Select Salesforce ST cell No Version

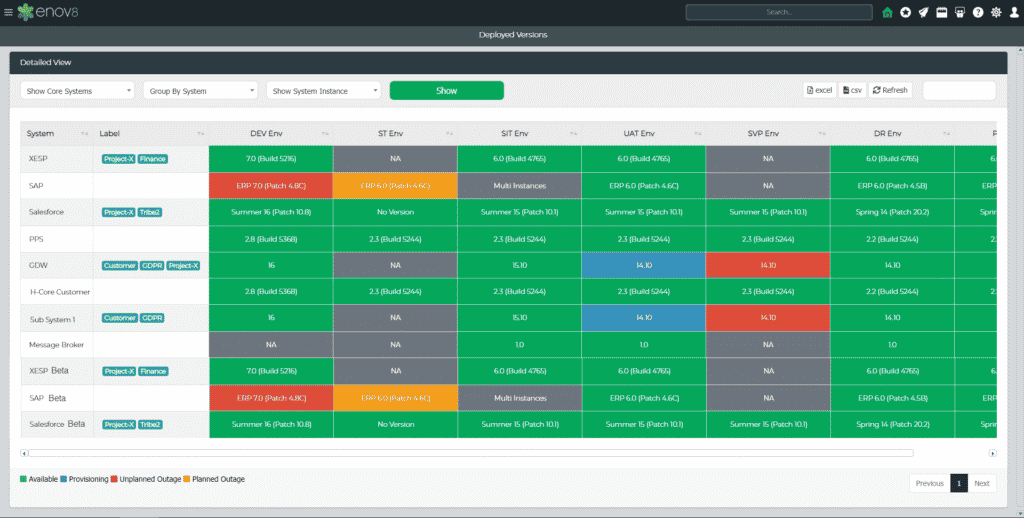coord(395,212)
